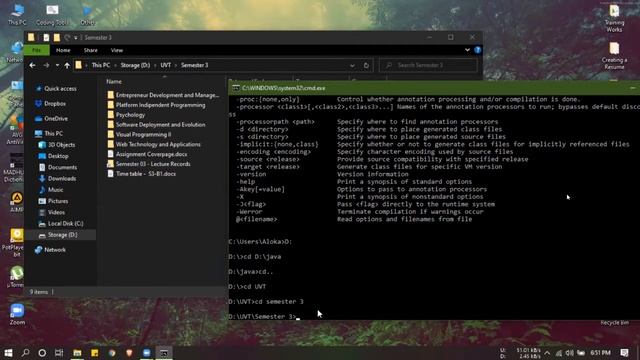640x360 pixels.
Task: Open the Share ribbon tab
Action: [x=91, y=50]
